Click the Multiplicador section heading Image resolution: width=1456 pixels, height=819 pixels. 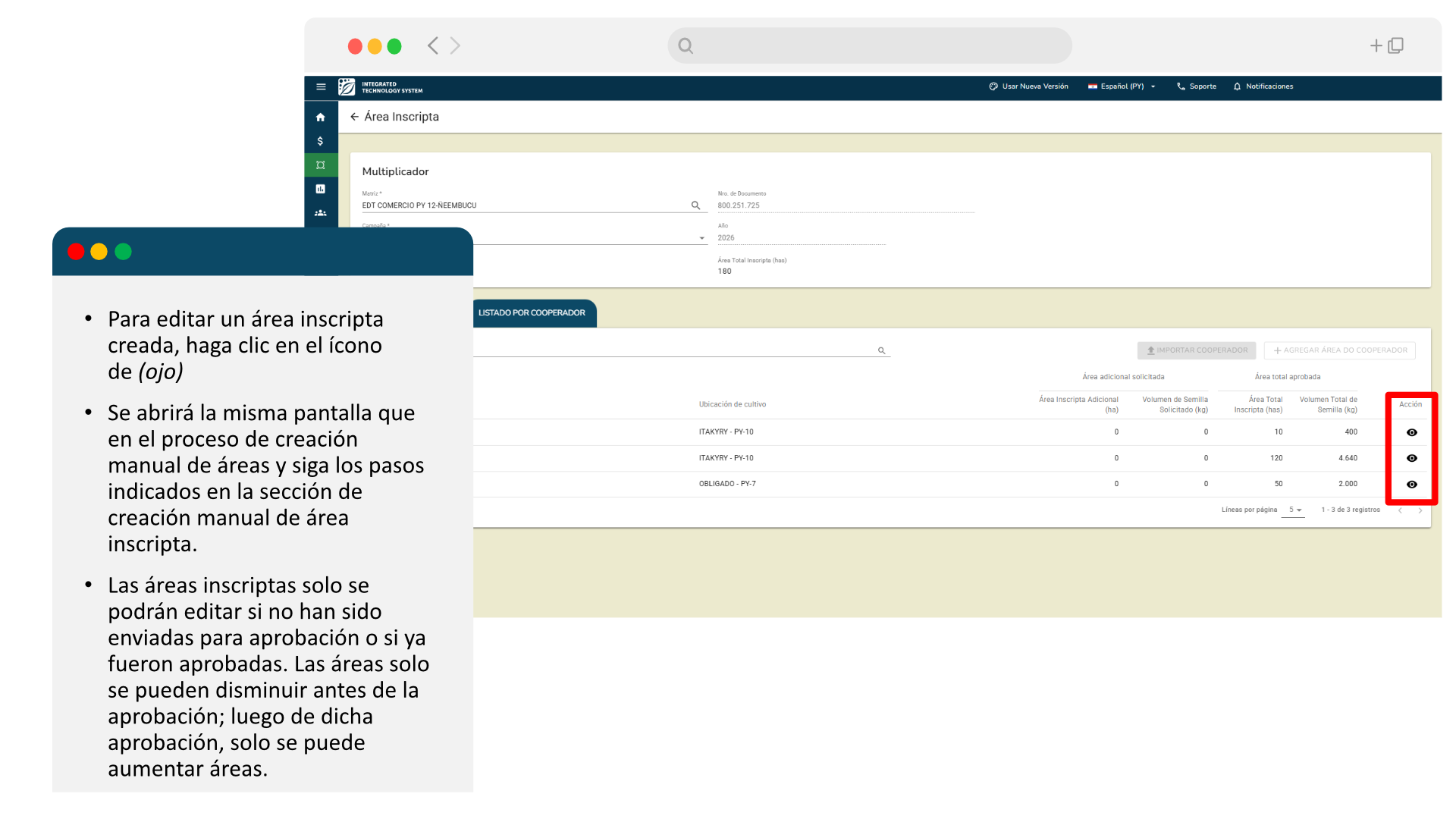[395, 172]
